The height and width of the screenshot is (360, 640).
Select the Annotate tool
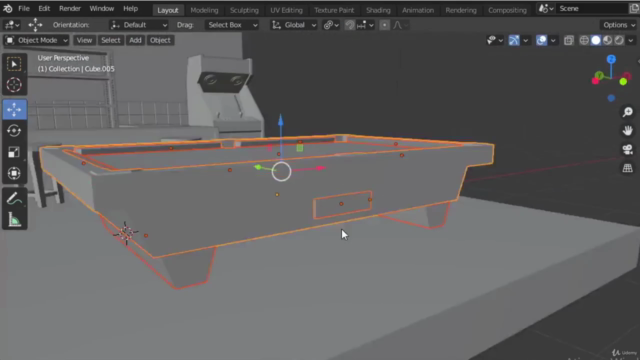tap(14, 199)
